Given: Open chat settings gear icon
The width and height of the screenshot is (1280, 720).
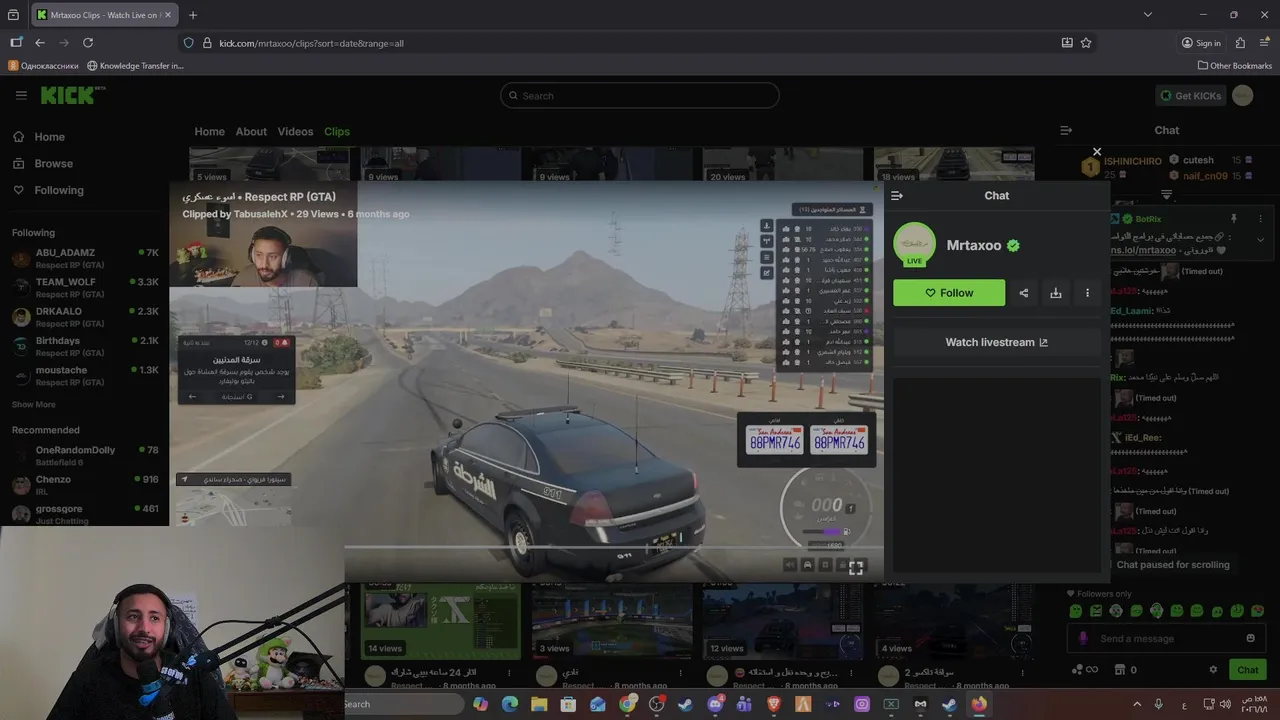Looking at the screenshot, I should [1213, 670].
